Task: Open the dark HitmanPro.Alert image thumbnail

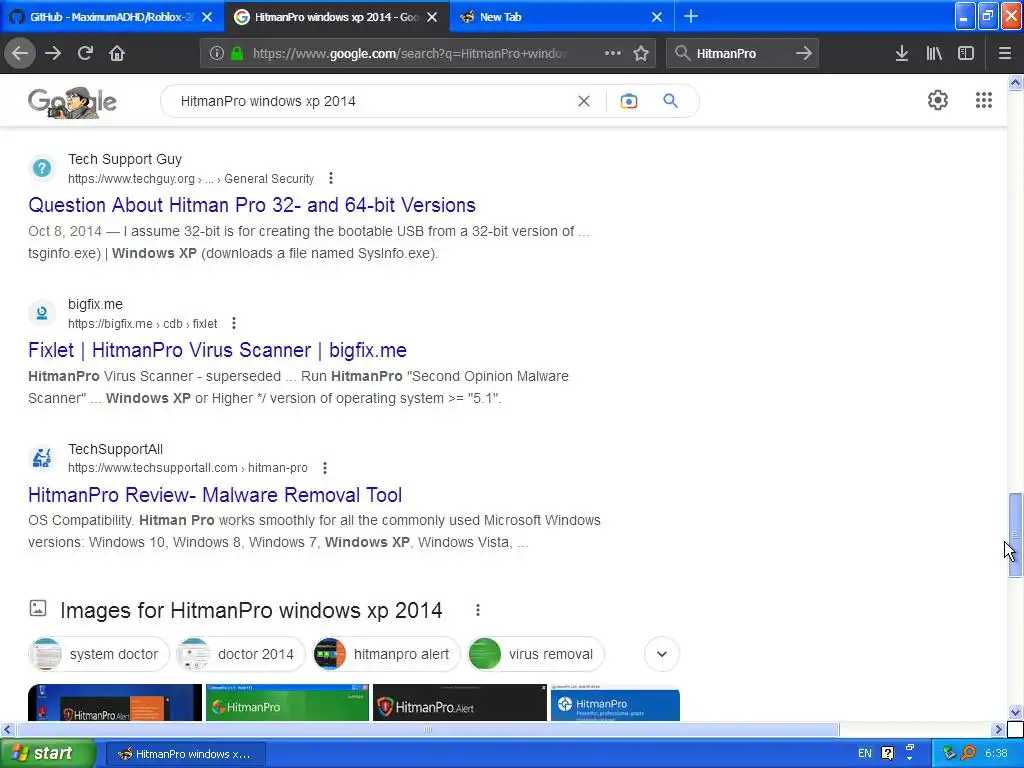Action: (x=460, y=703)
